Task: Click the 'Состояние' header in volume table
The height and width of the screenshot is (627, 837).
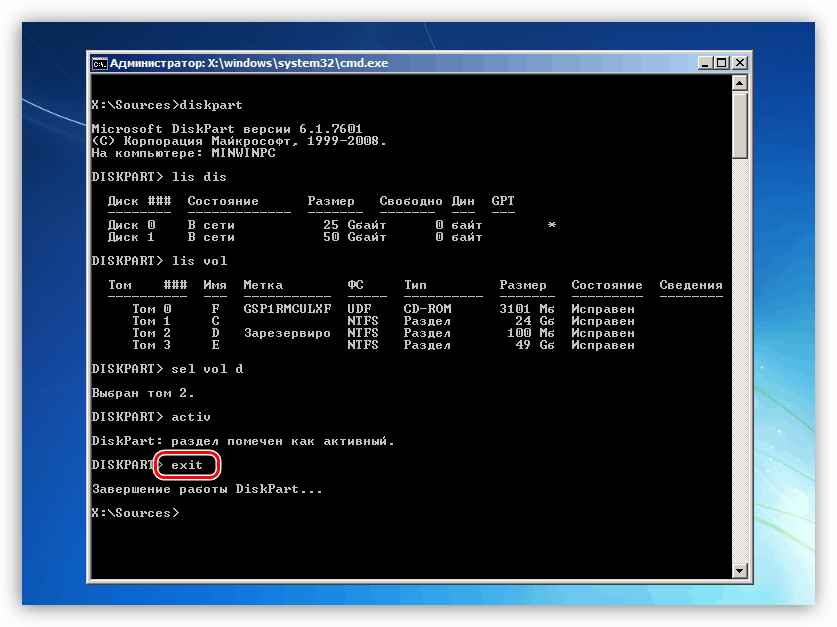Action: [607, 285]
